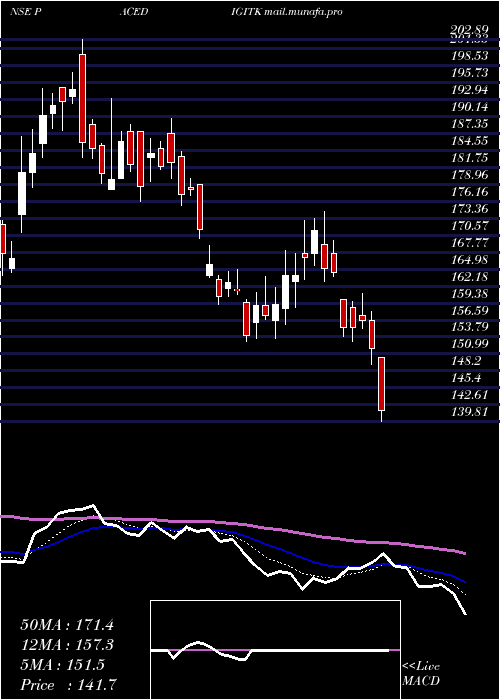Click the 164.98 axis value
The image size is (500, 700).
tap(469, 259)
